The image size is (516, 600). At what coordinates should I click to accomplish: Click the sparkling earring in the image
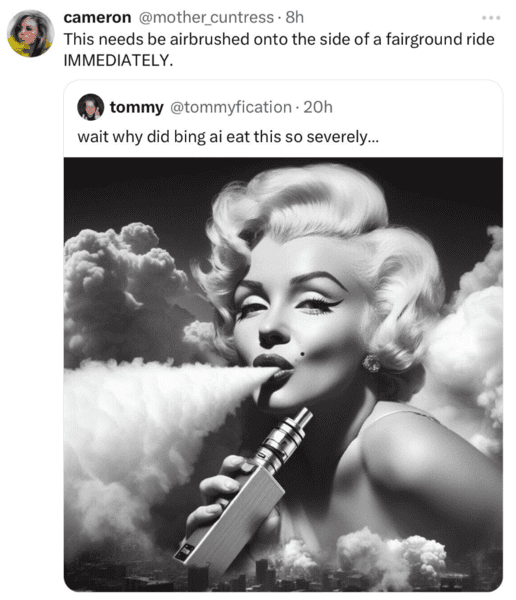371,363
